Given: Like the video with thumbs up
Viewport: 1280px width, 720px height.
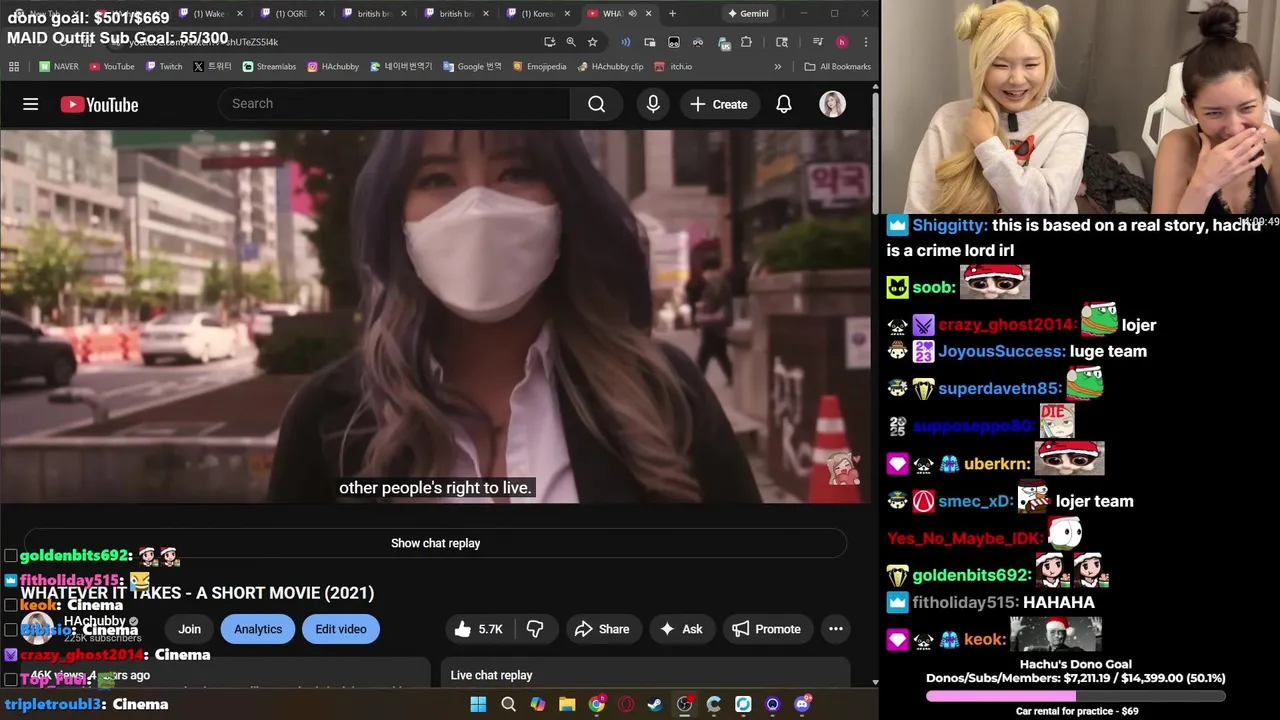Looking at the screenshot, I should (x=479, y=629).
